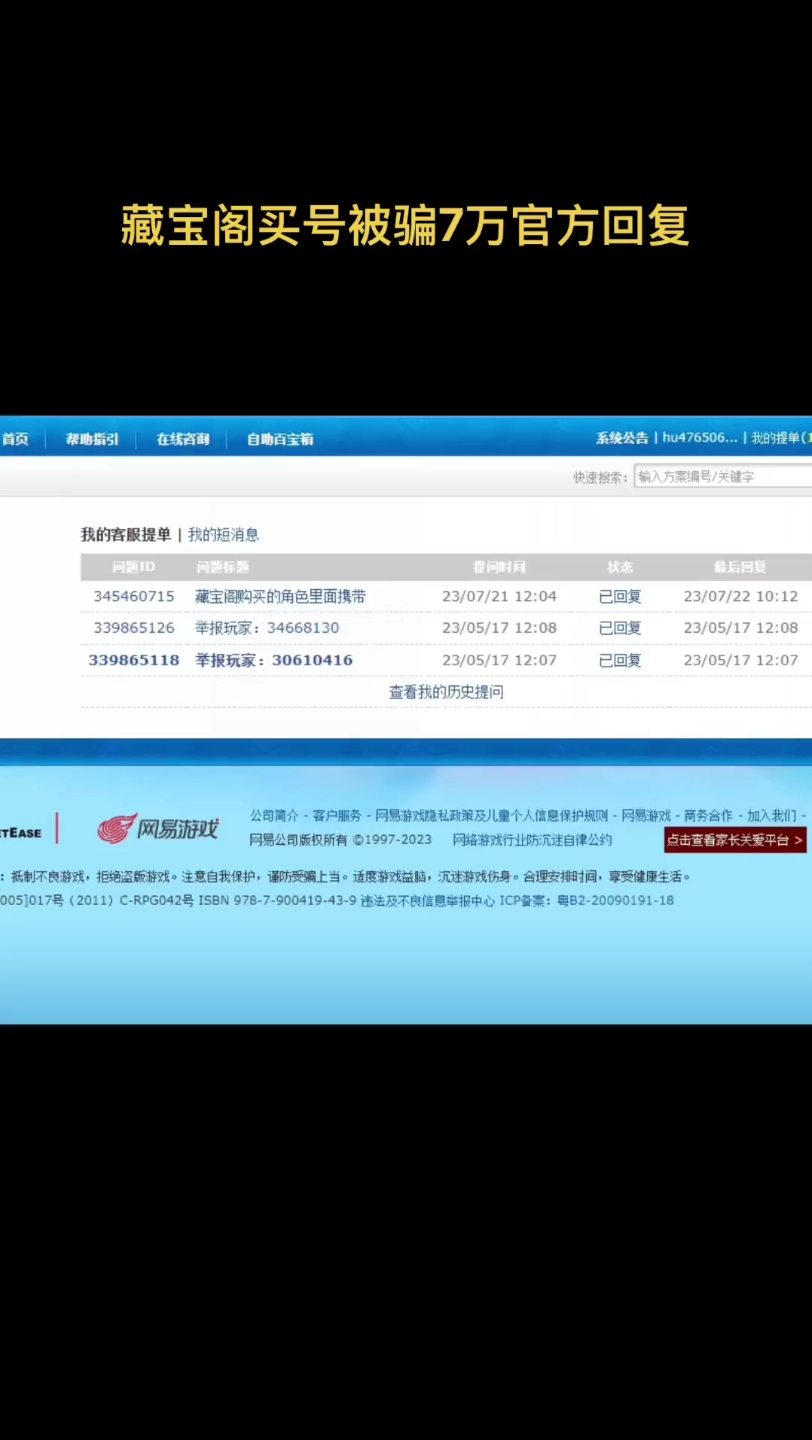Click the 问题标题 column header
Viewport: 812px width, 1440px height.
point(223,567)
